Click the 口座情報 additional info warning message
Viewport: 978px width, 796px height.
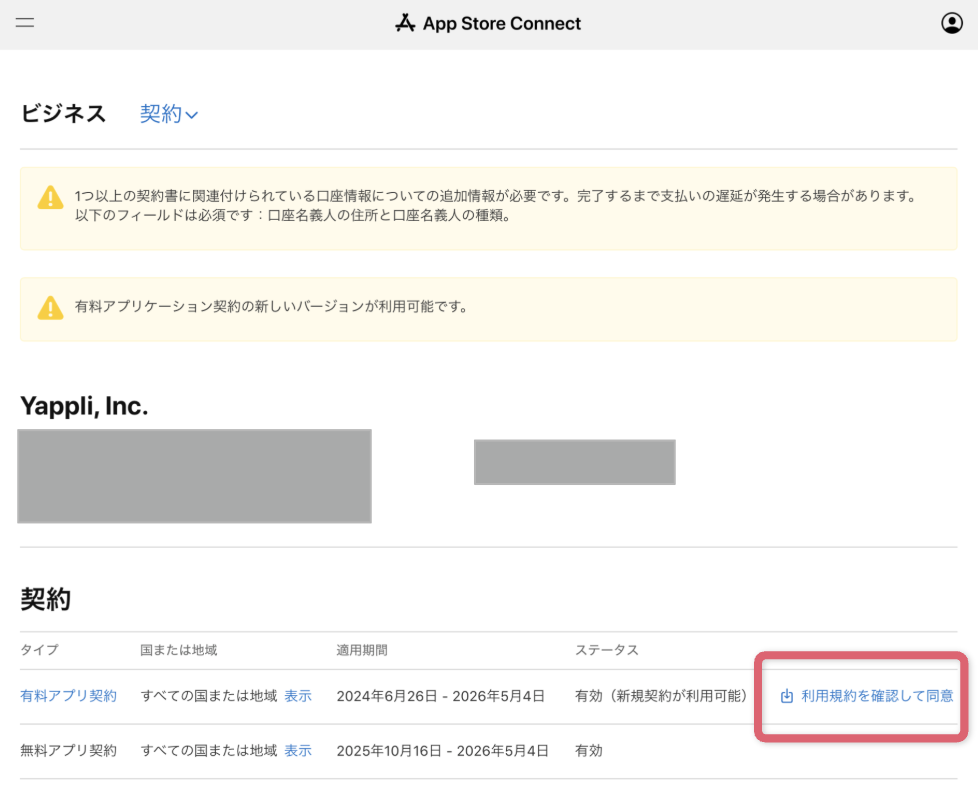click(497, 206)
